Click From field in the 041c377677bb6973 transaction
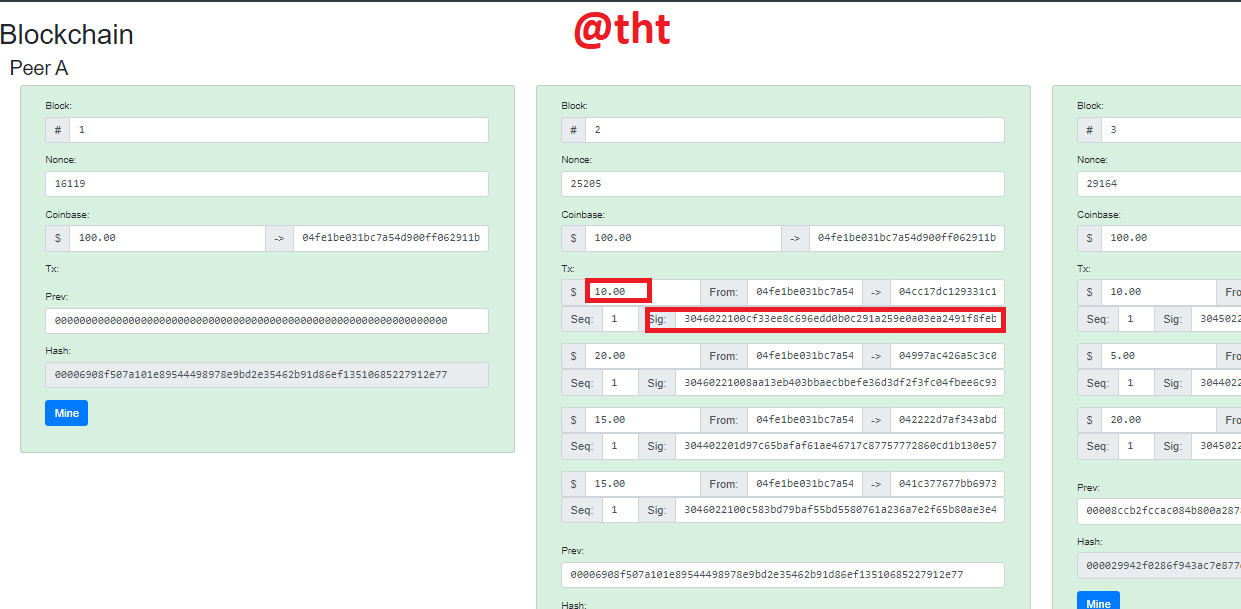The image size is (1241, 609). pos(805,484)
